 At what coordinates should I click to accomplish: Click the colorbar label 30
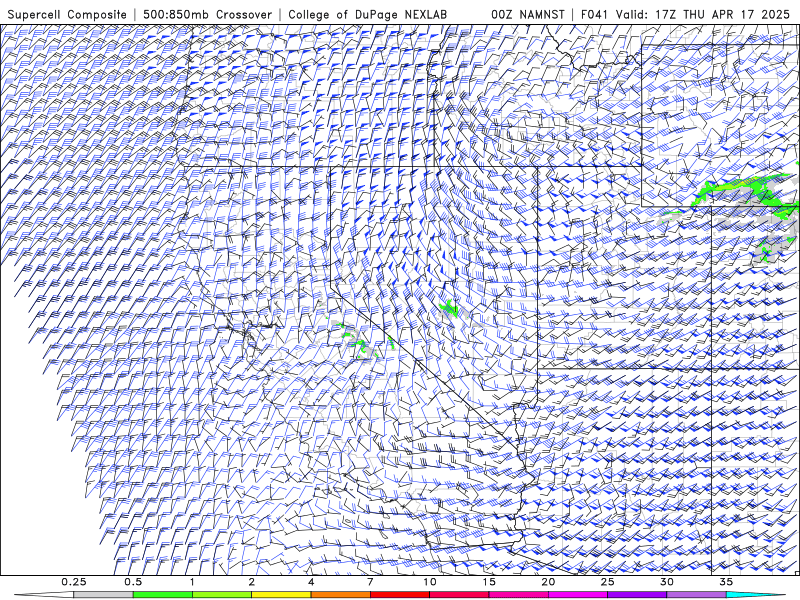[666, 582]
